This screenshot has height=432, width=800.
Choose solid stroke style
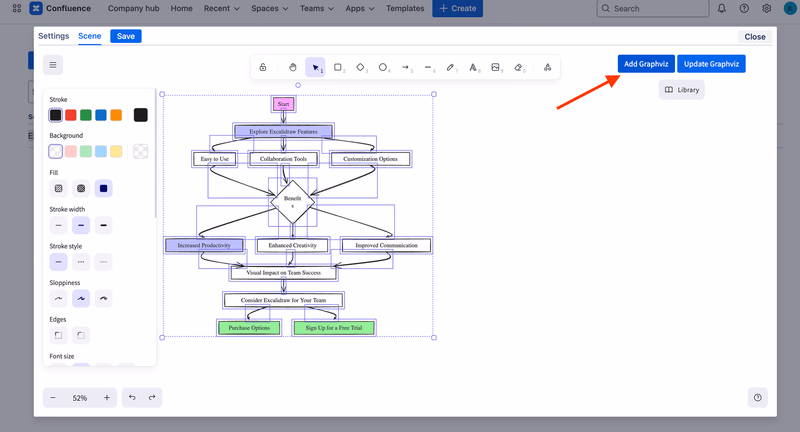click(59, 262)
